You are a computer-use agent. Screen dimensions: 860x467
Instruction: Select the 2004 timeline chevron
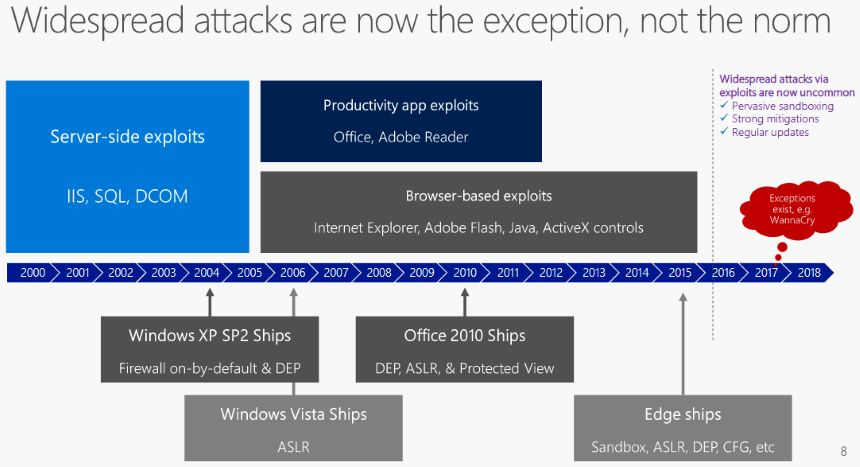206,273
